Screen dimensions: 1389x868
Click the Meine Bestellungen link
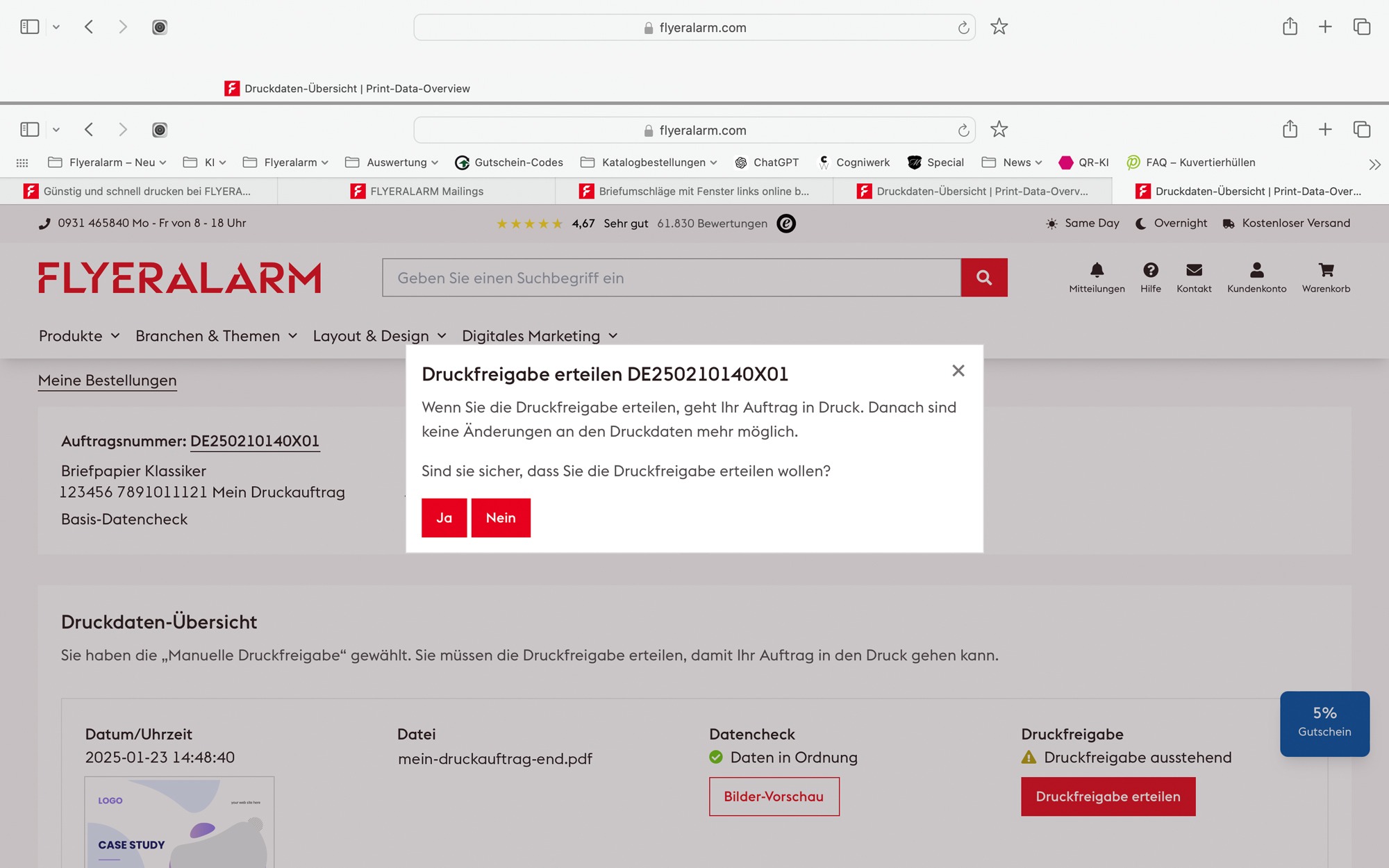click(108, 381)
